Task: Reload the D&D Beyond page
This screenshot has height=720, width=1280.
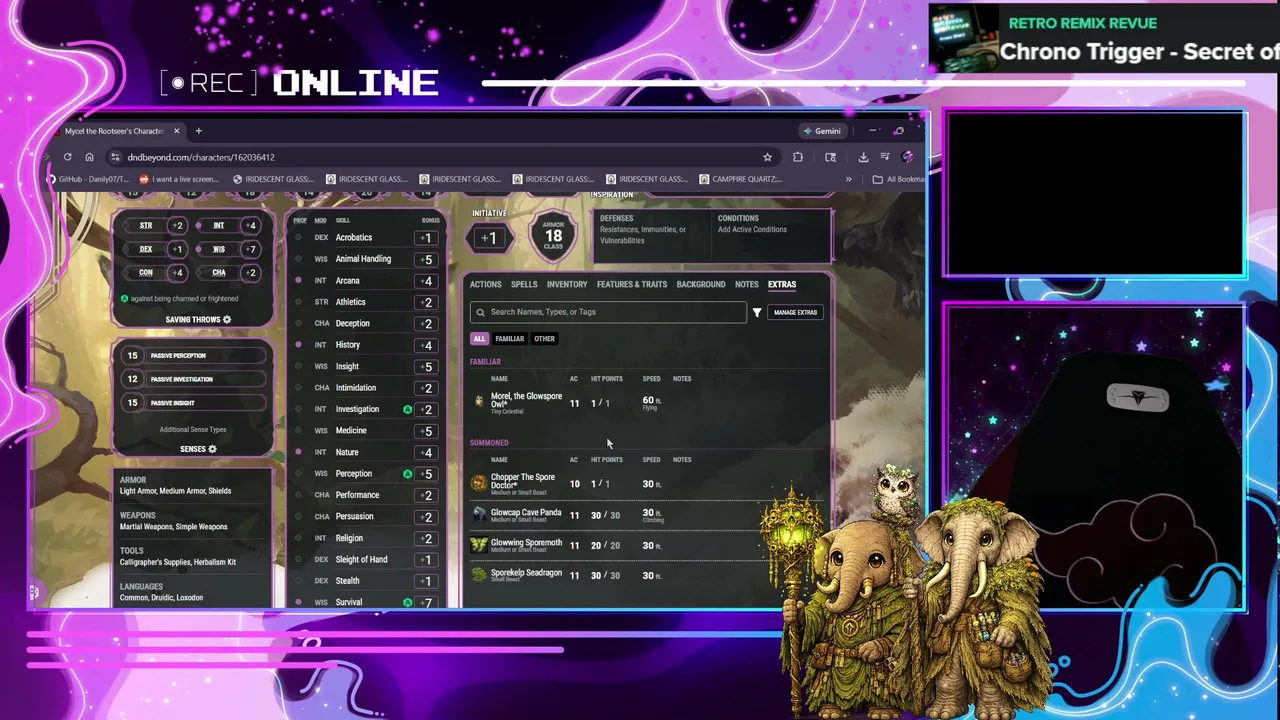Action: pos(67,157)
